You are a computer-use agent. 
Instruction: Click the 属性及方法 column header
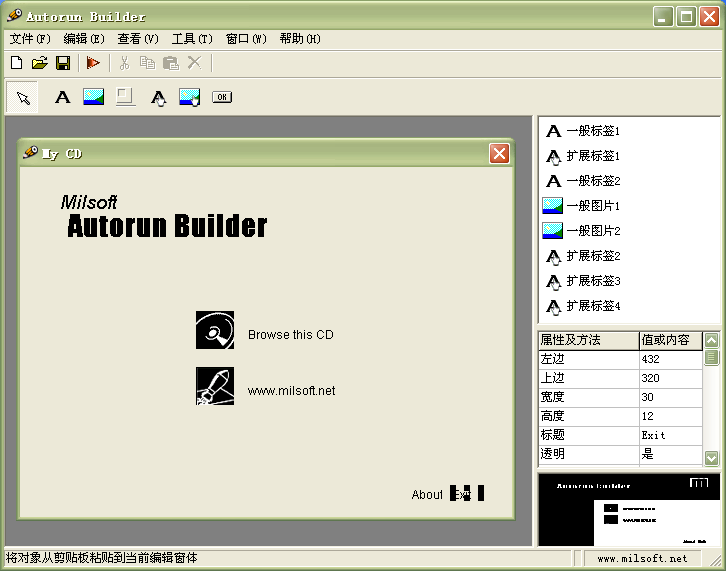point(588,340)
